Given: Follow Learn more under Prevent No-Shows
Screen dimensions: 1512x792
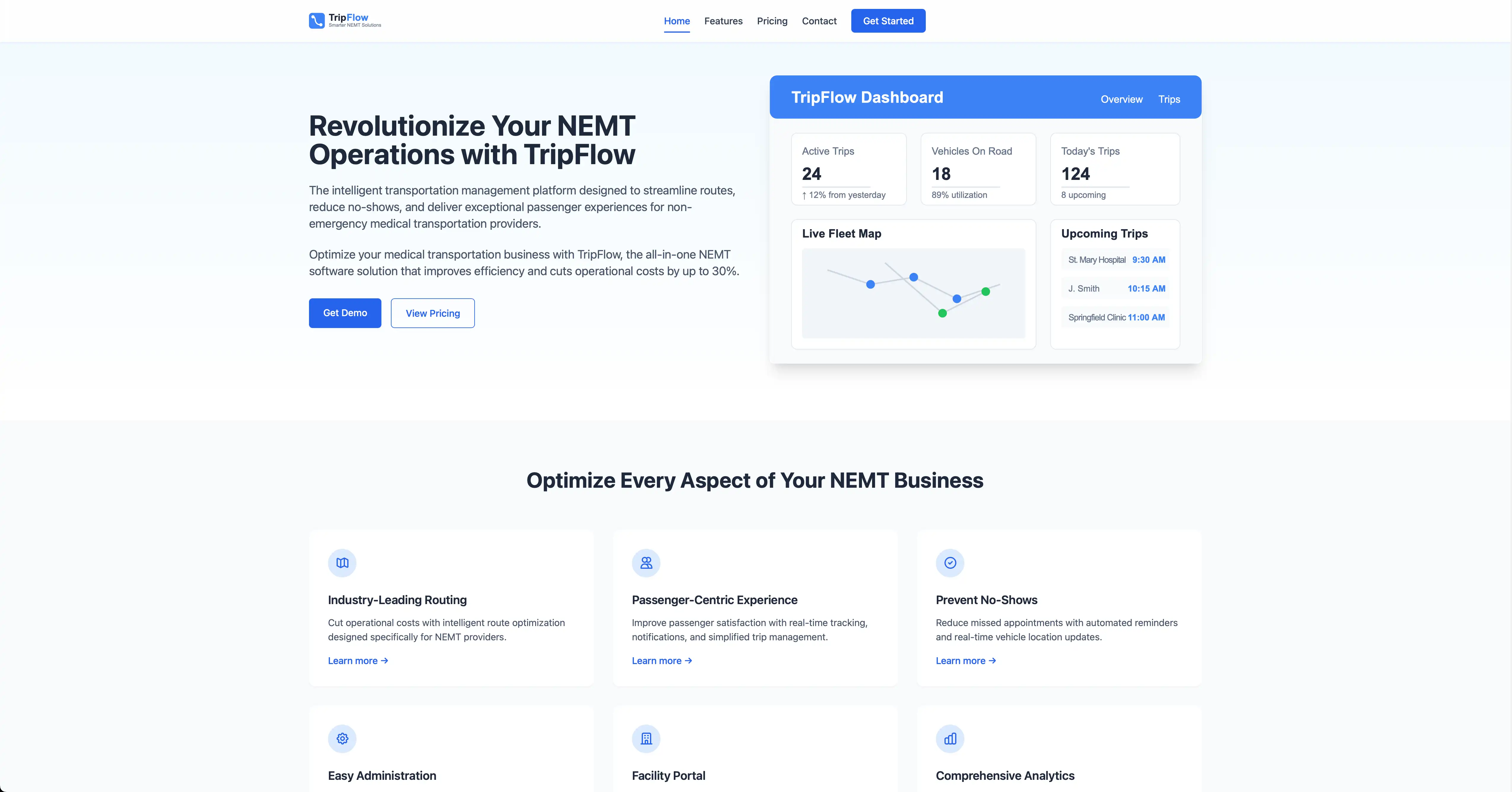Looking at the screenshot, I should pyautogui.click(x=966, y=660).
